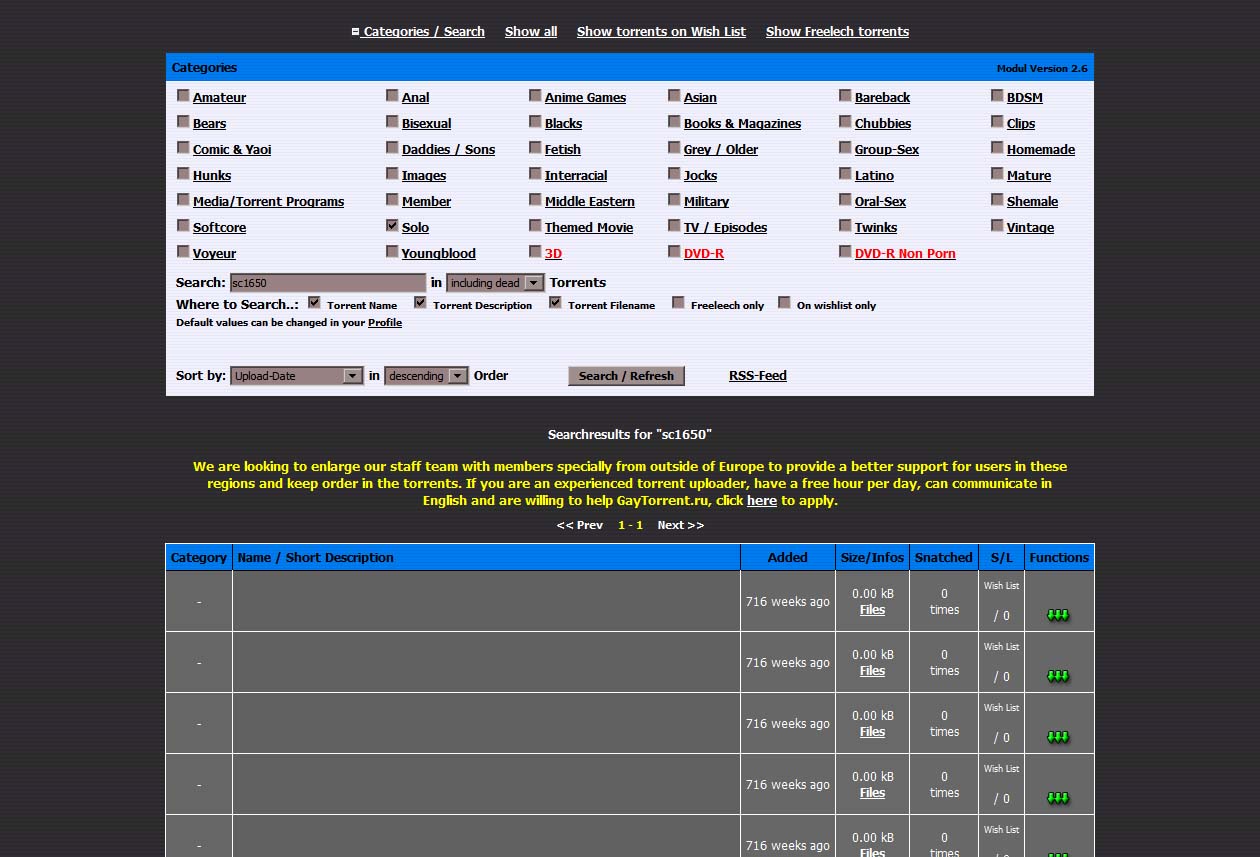
Task: Open the RSS-Feed link
Action: click(757, 376)
